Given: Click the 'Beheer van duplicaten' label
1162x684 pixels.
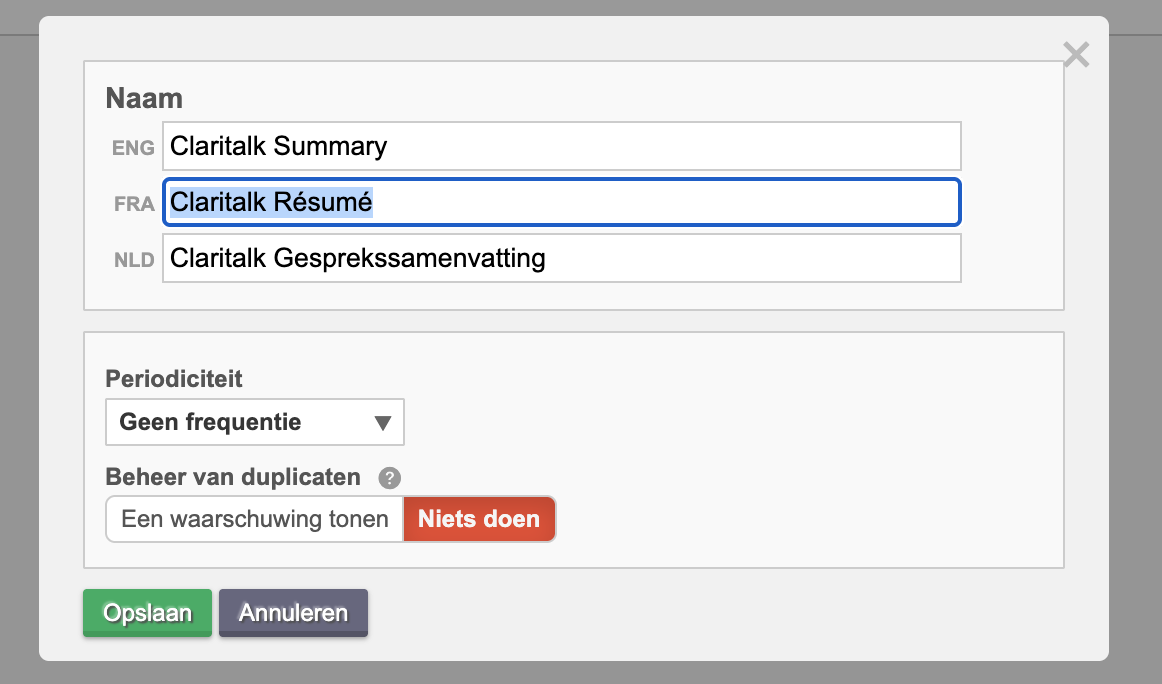Looking at the screenshot, I should coord(233,477).
